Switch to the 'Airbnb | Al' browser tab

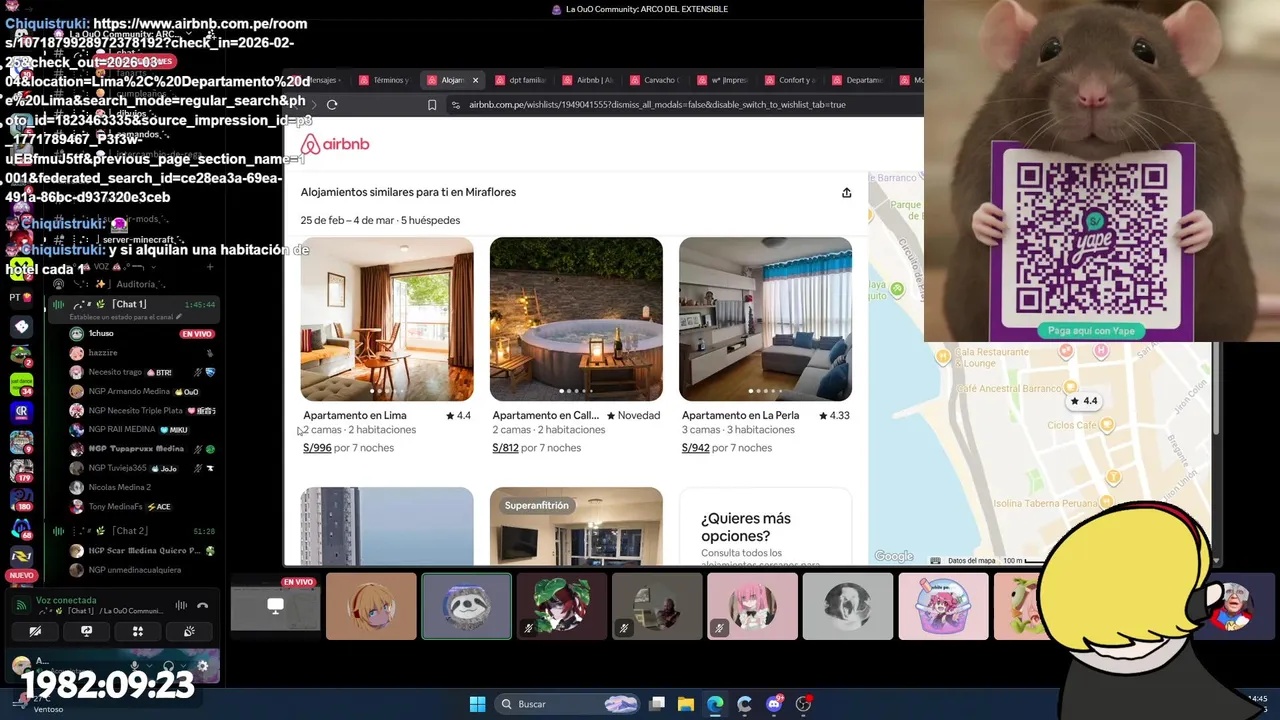588,80
